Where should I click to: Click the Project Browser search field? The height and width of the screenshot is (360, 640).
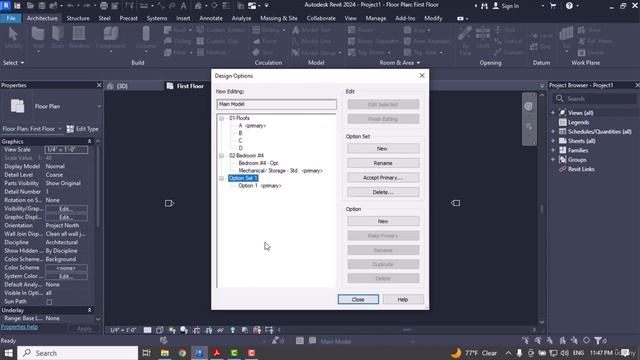tap(596, 99)
